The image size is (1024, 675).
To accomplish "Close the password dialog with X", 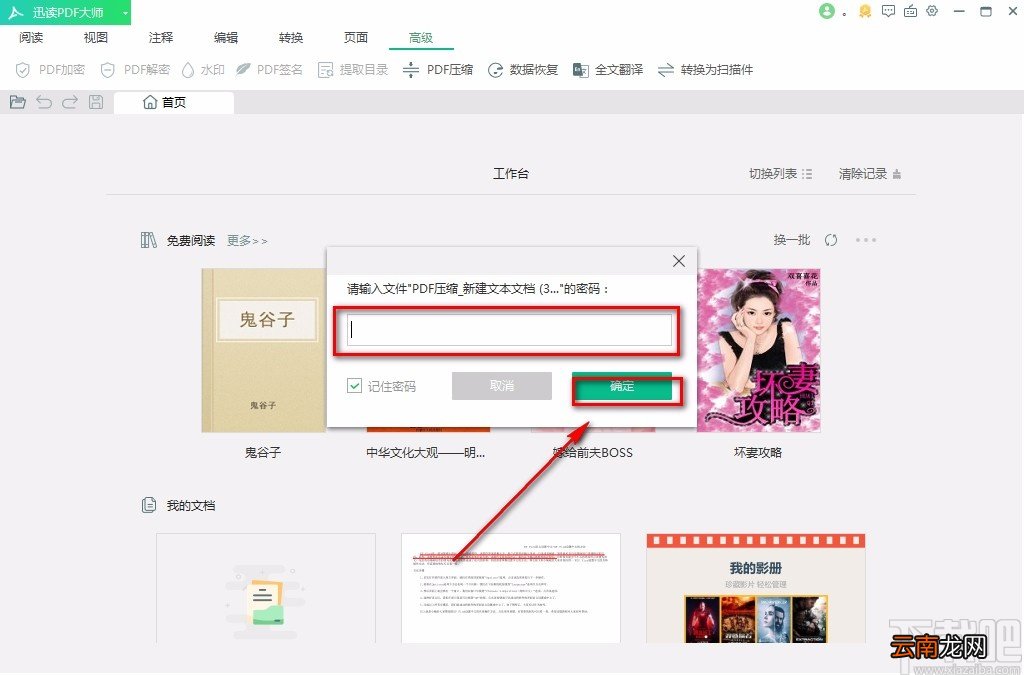I will click(x=679, y=261).
